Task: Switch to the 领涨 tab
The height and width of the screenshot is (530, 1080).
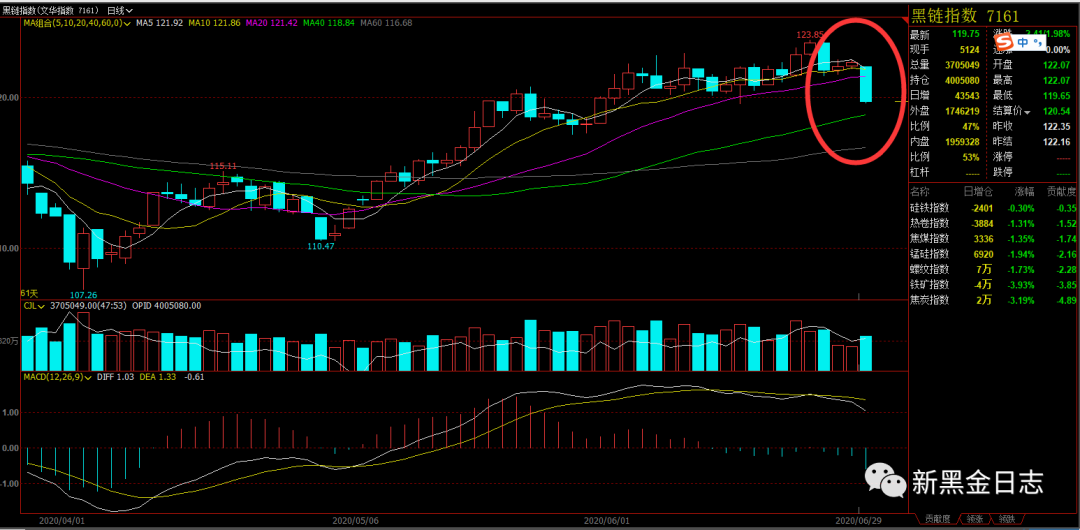Action: 973,518
